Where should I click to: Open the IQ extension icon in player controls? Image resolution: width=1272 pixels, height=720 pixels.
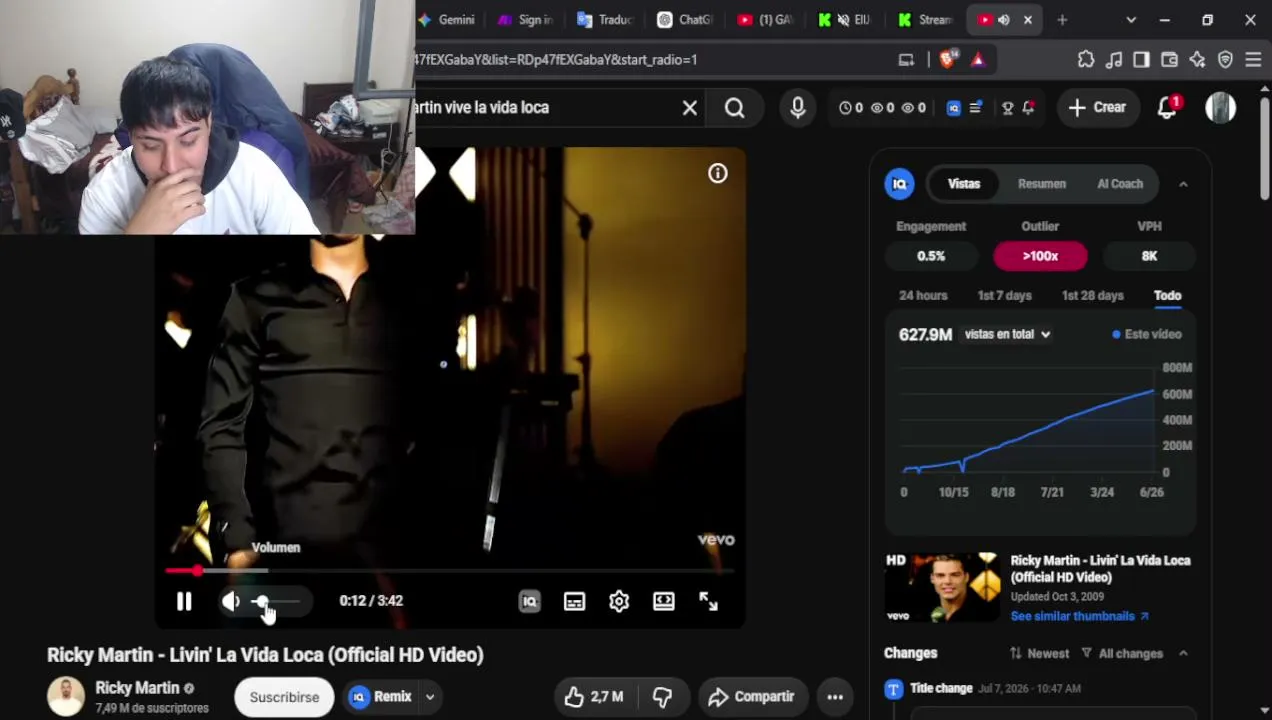point(529,601)
